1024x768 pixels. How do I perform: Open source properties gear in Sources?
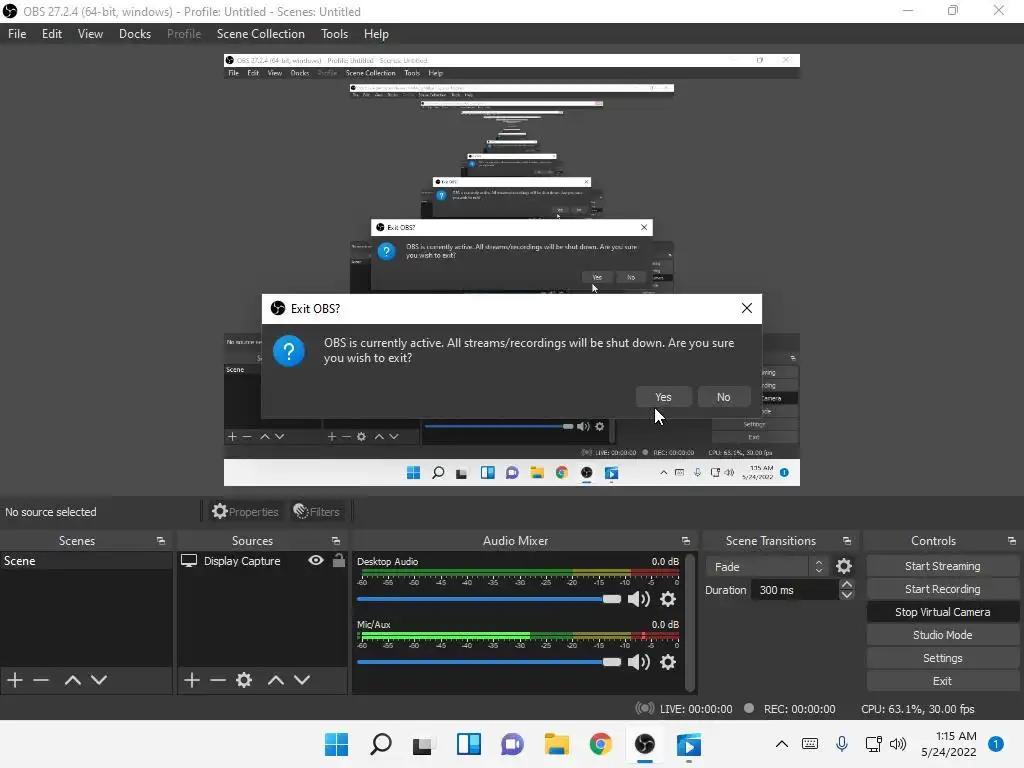[244, 680]
